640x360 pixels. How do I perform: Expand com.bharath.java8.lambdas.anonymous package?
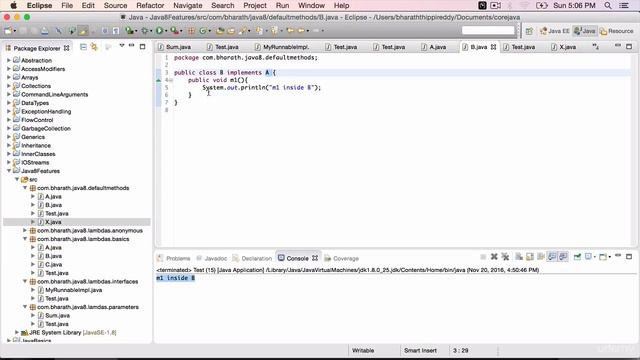point(24,231)
